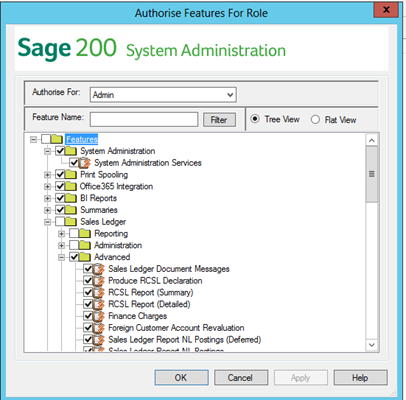Image resolution: width=406 pixels, height=400 pixels.
Task: Click in the Feature Name input field
Action: 144,119
